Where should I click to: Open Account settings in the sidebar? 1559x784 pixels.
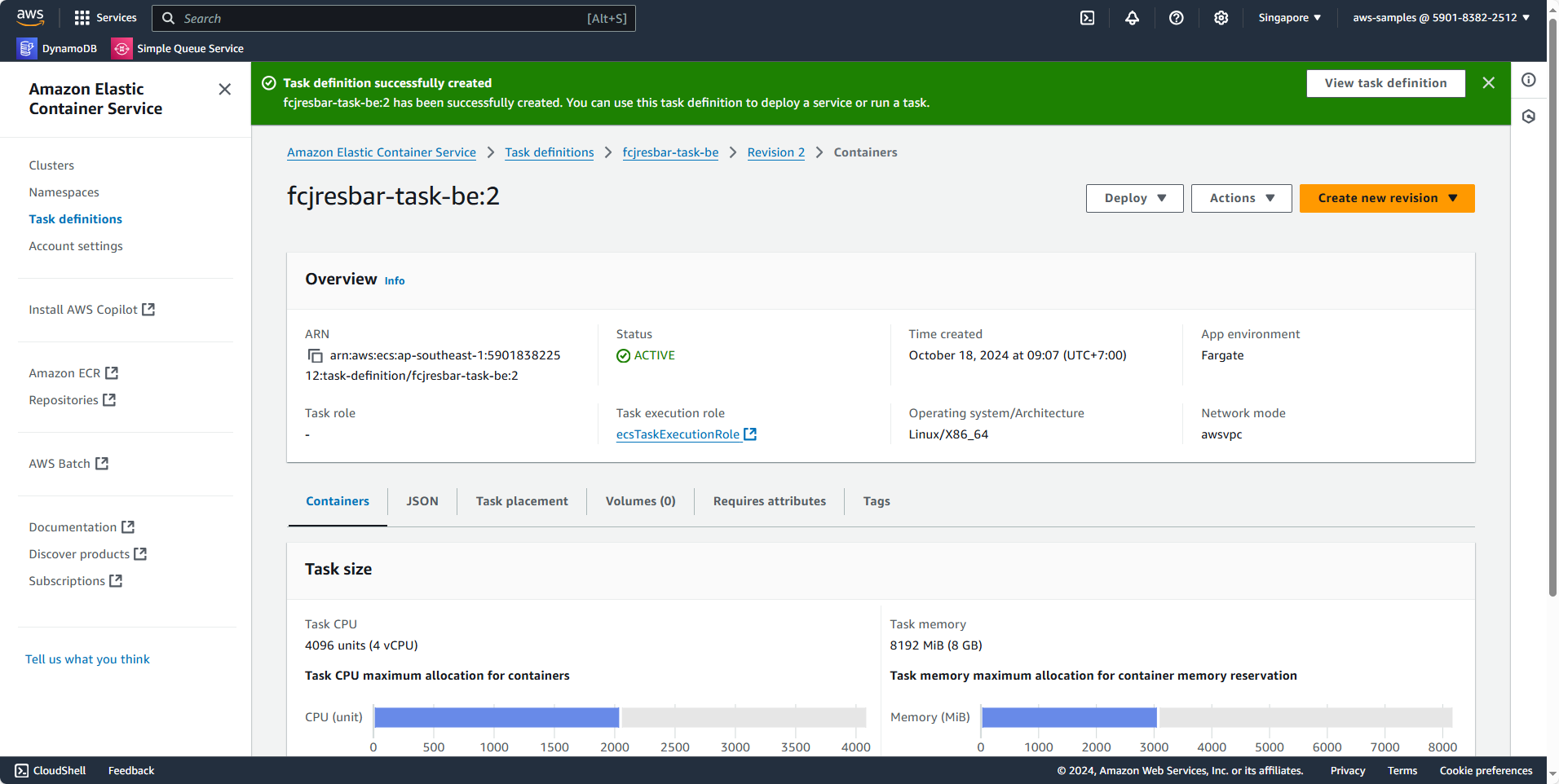click(x=76, y=246)
